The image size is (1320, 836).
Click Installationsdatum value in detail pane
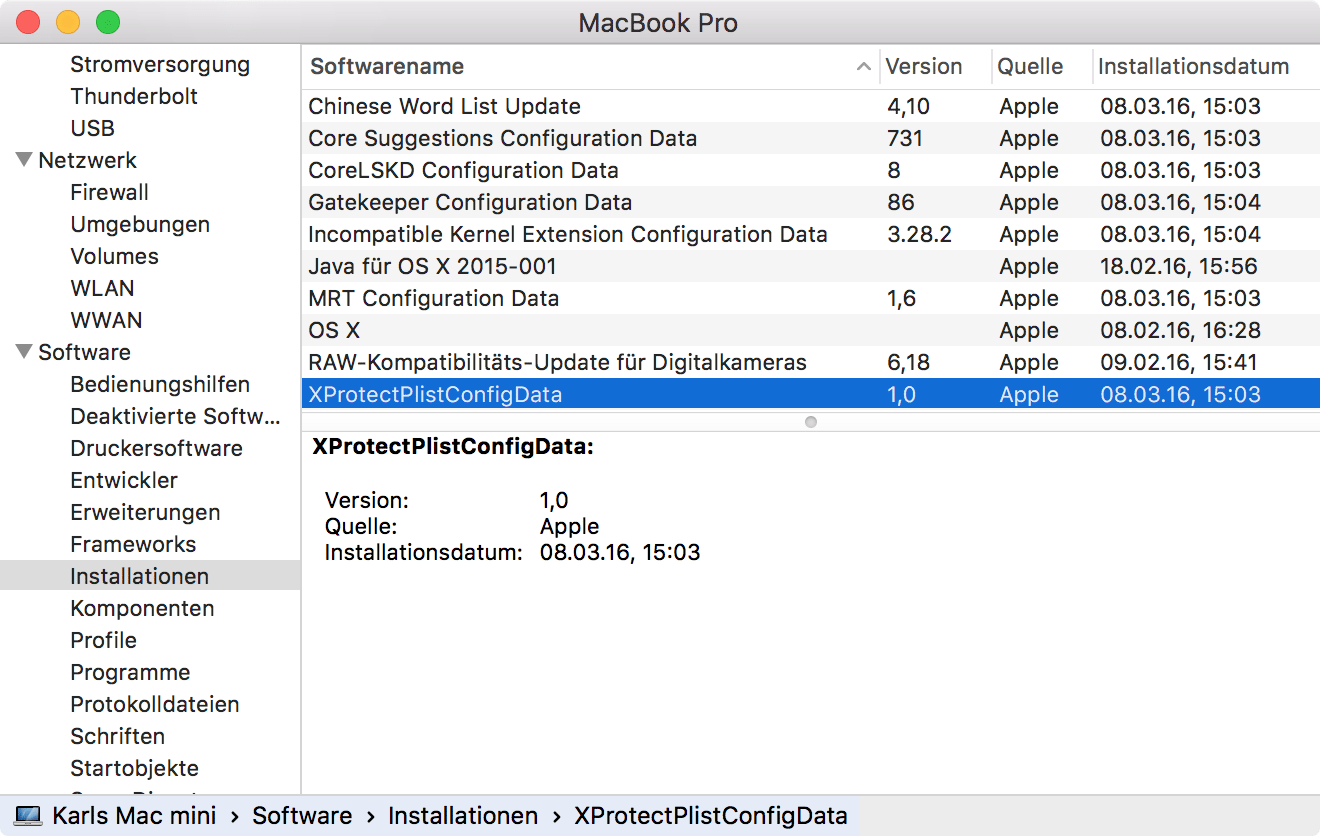tap(620, 552)
